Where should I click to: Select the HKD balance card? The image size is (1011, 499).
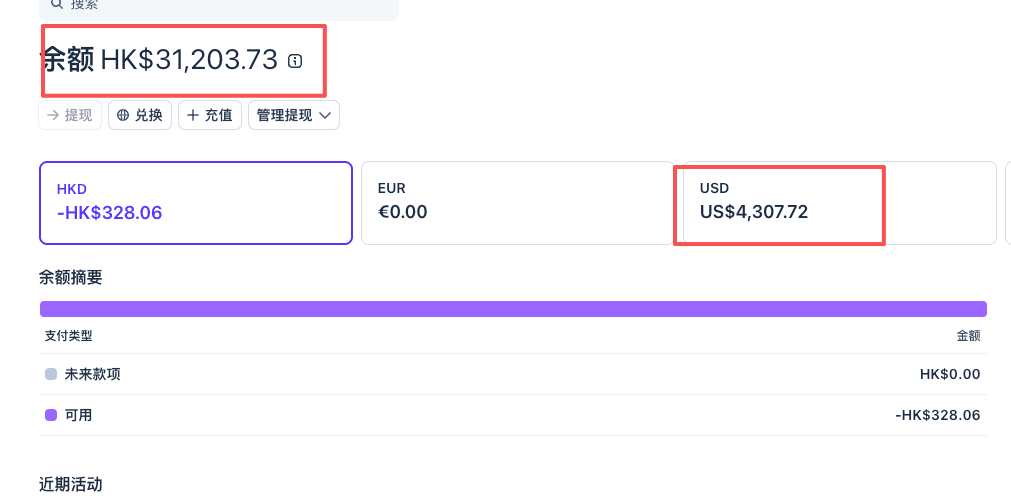[x=196, y=203]
